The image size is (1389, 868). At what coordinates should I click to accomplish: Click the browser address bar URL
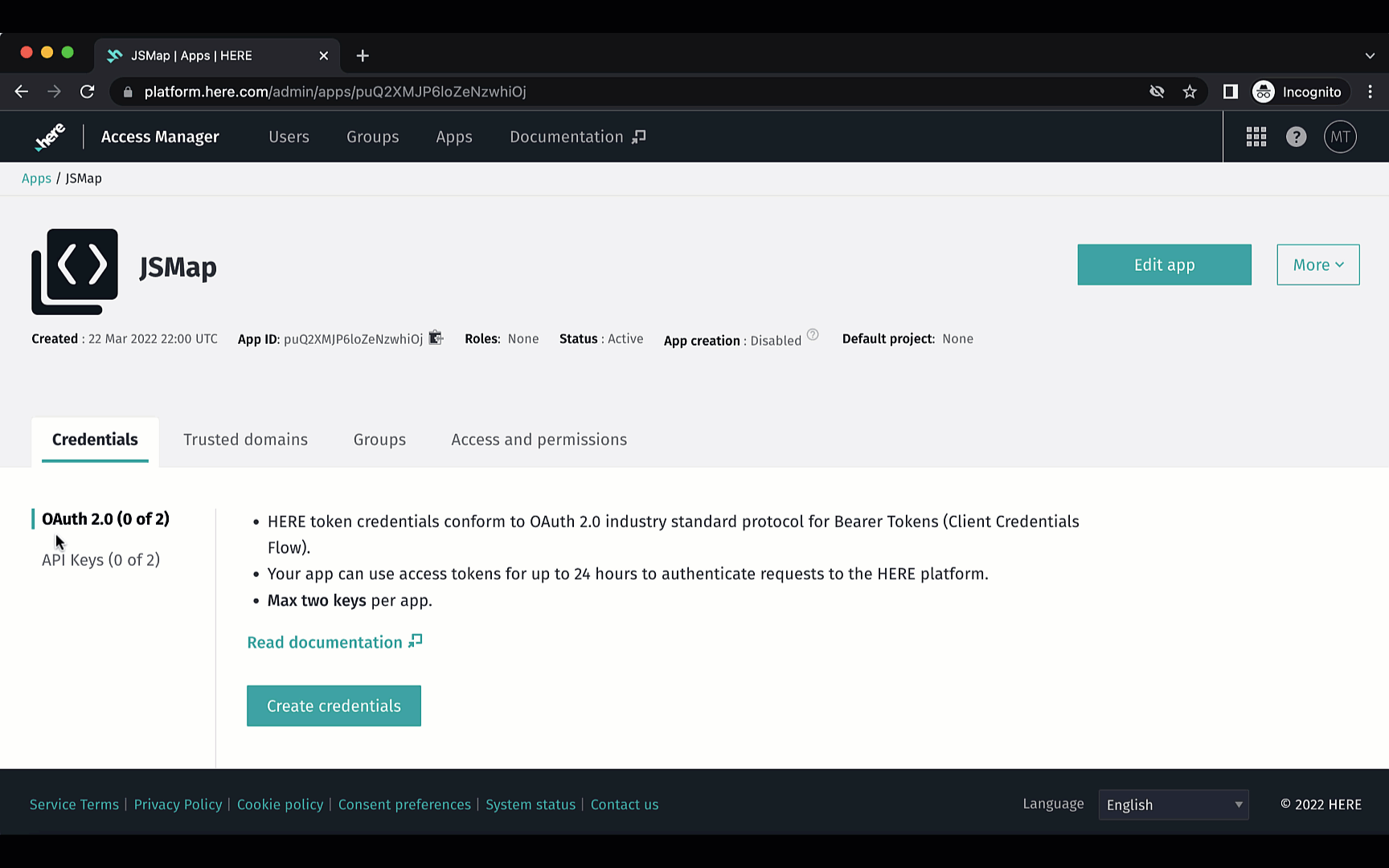pyautogui.click(x=335, y=92)
